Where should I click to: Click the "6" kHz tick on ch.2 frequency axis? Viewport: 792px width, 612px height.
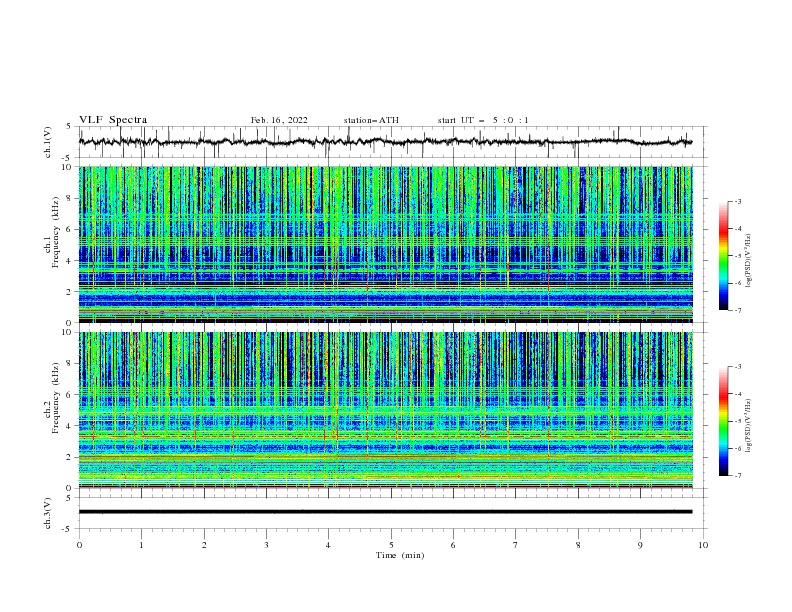tap(70, 395)
